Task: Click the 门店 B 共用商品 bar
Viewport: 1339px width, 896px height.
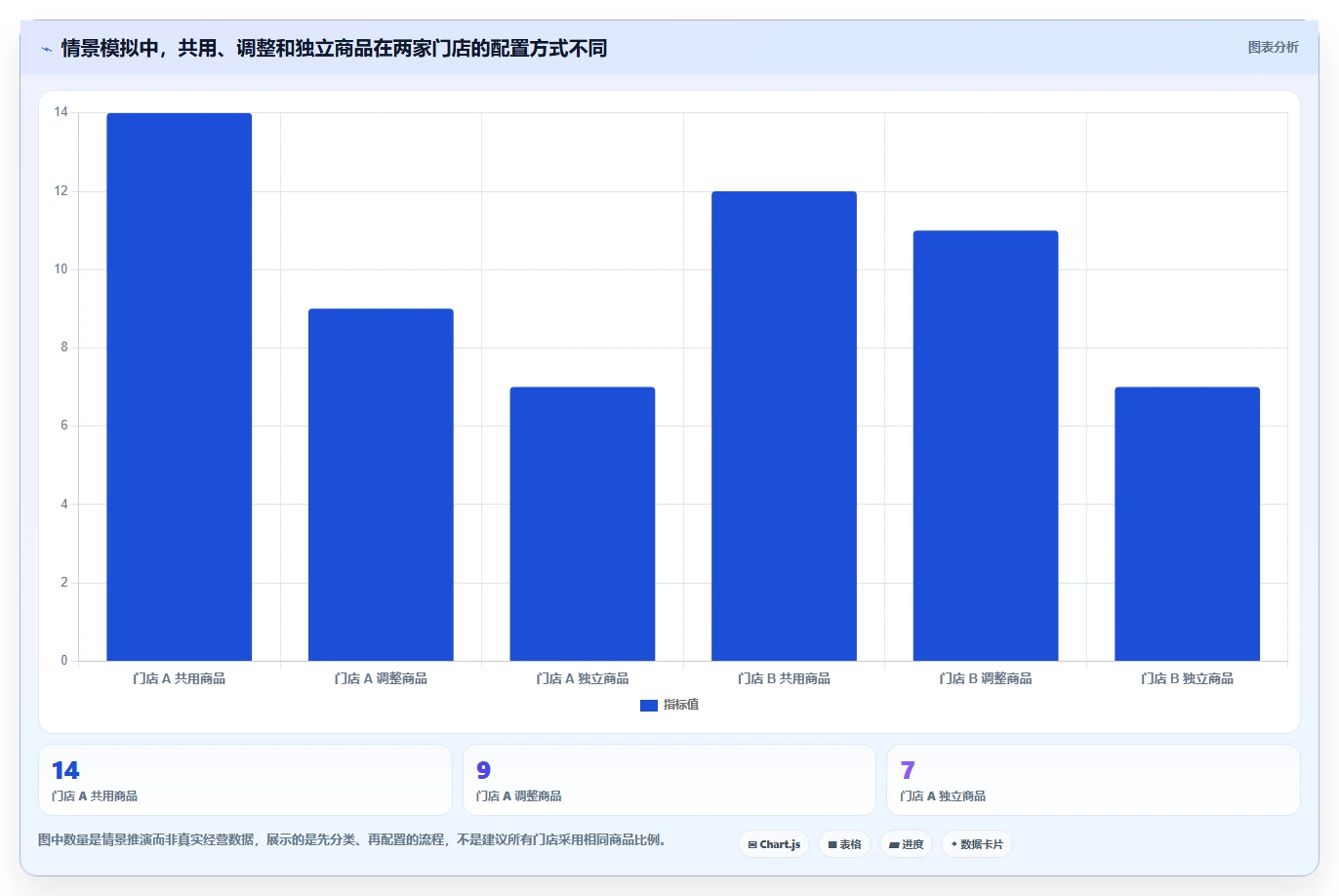Action: 784,427
